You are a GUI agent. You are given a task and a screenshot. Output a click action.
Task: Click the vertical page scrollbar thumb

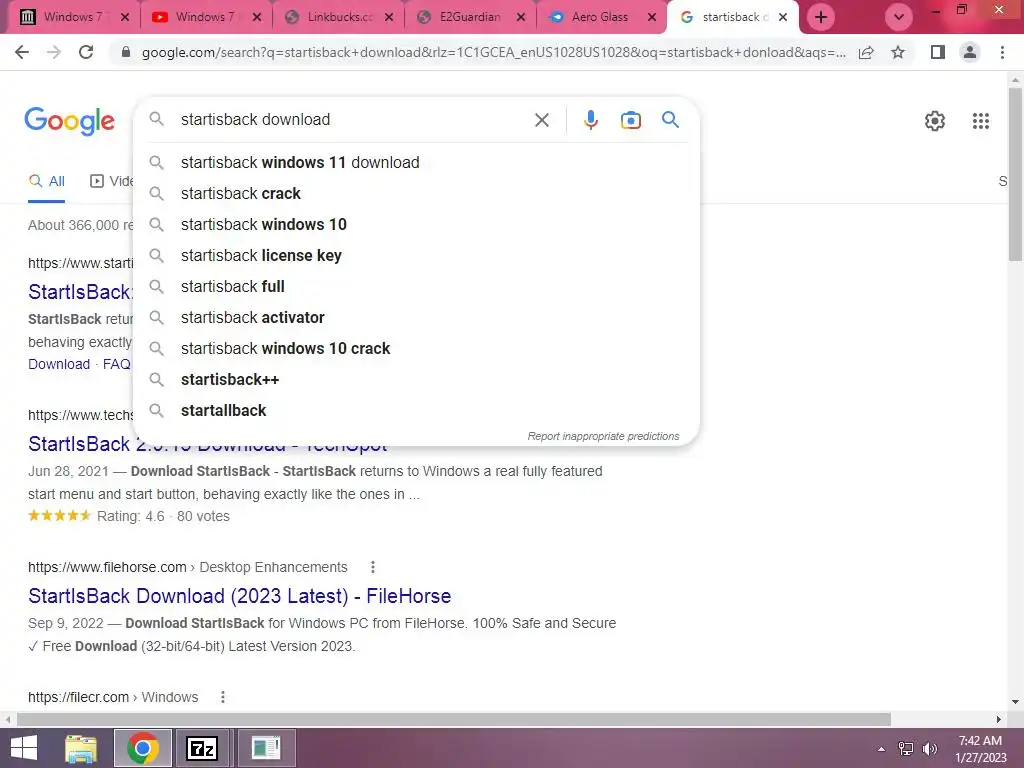point(1015,174)
